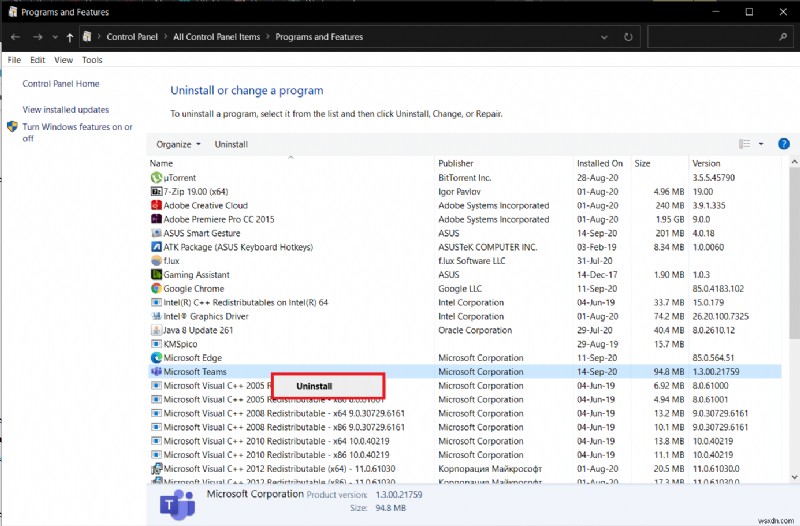Click the Microsoft Teams list icon
The image size is (800, 526).
coord(156,371)
